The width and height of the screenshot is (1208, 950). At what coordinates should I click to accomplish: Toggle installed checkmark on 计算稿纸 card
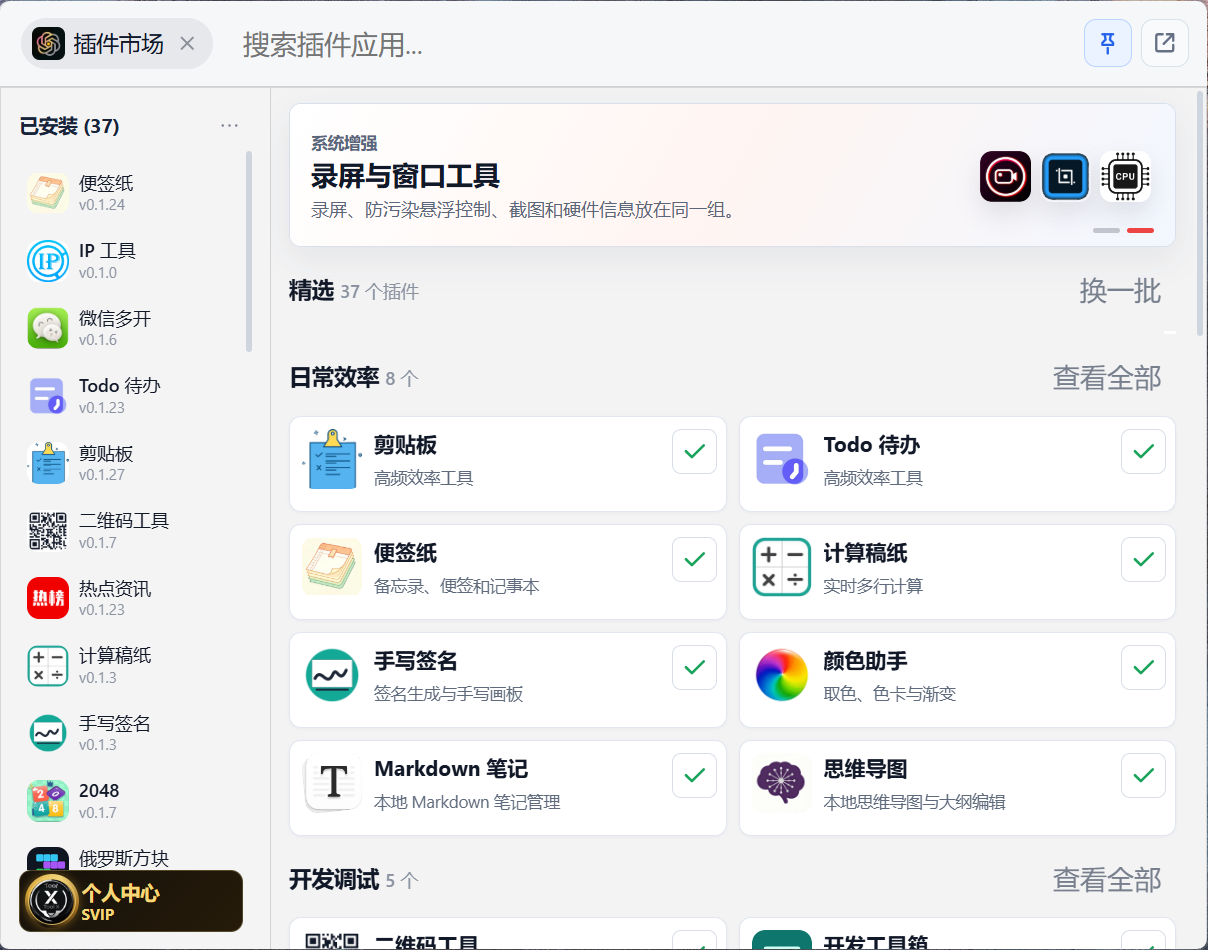(1143, 560)
